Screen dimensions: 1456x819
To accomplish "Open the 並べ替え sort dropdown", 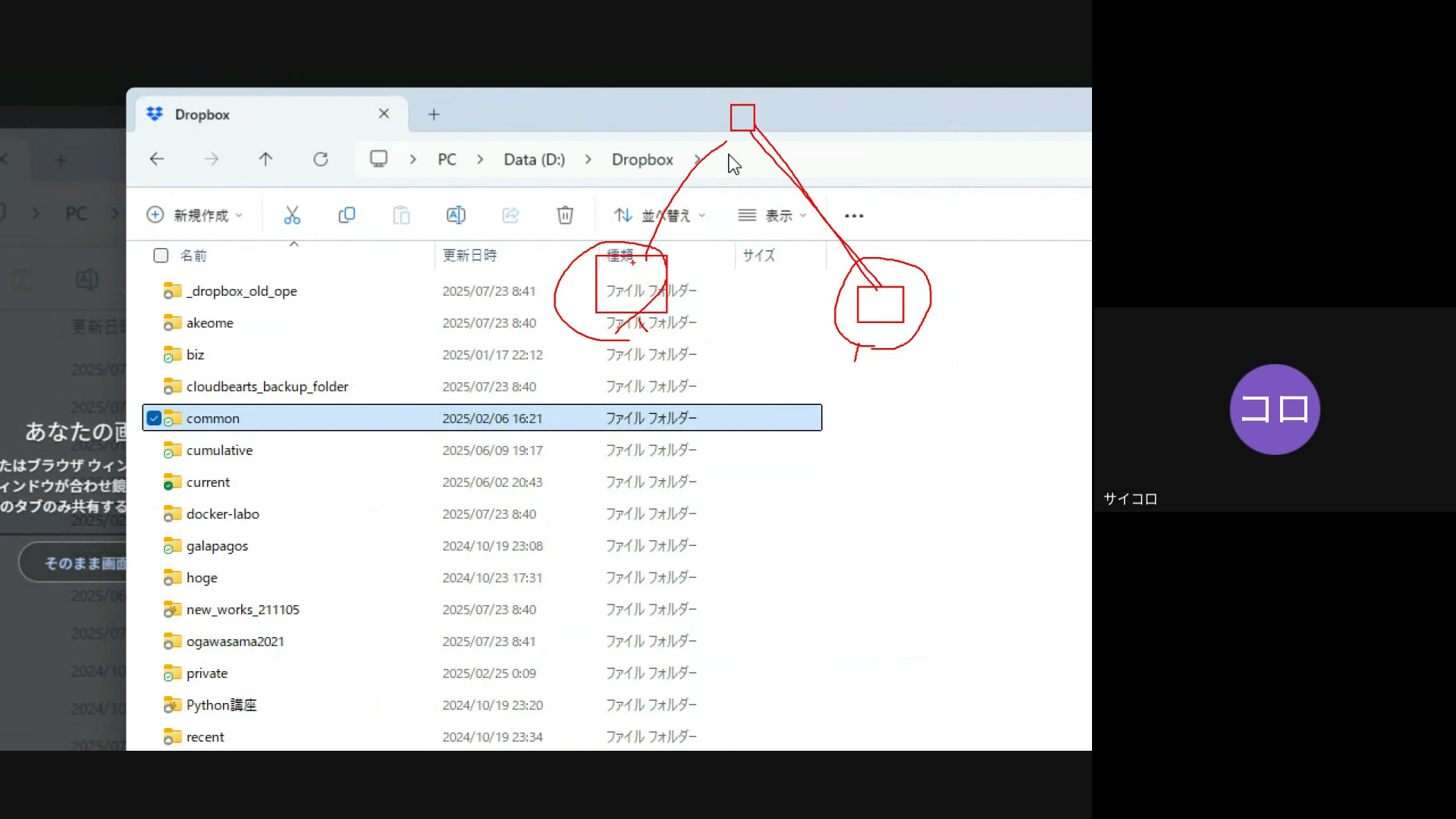I will coord(660,215).
